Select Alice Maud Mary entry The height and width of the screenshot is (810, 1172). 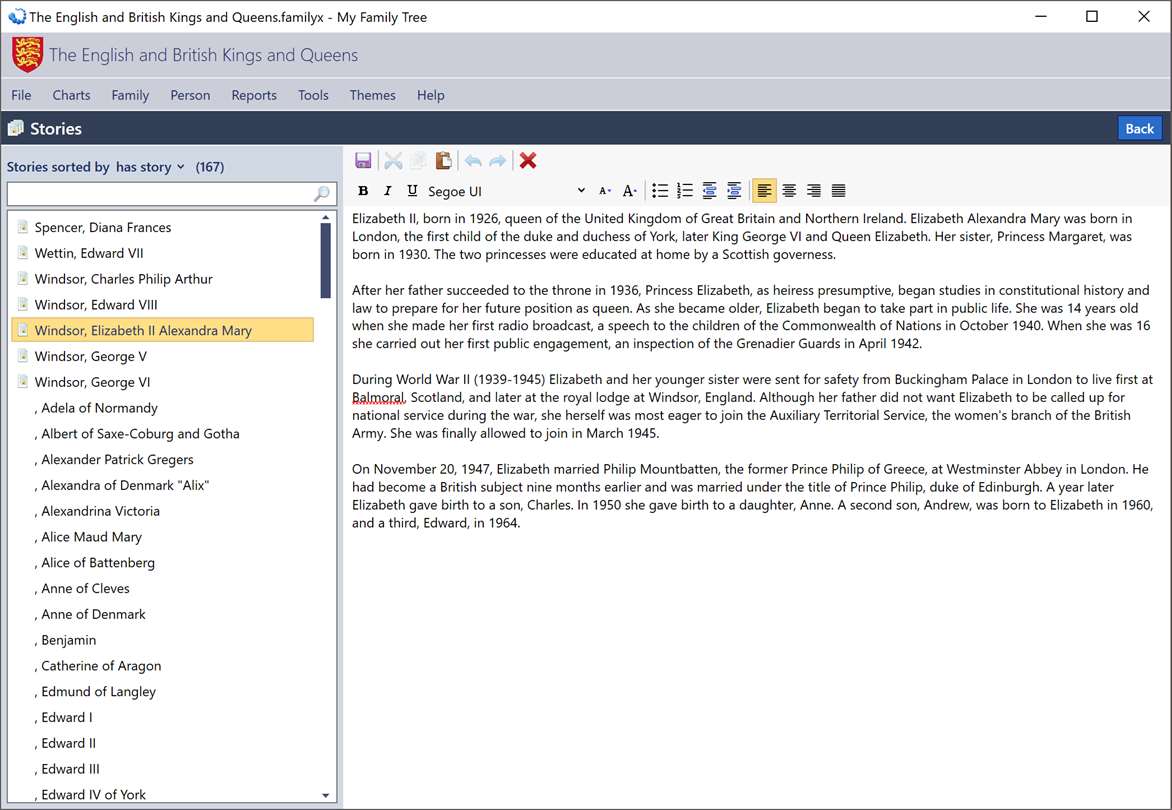[162, 537]
